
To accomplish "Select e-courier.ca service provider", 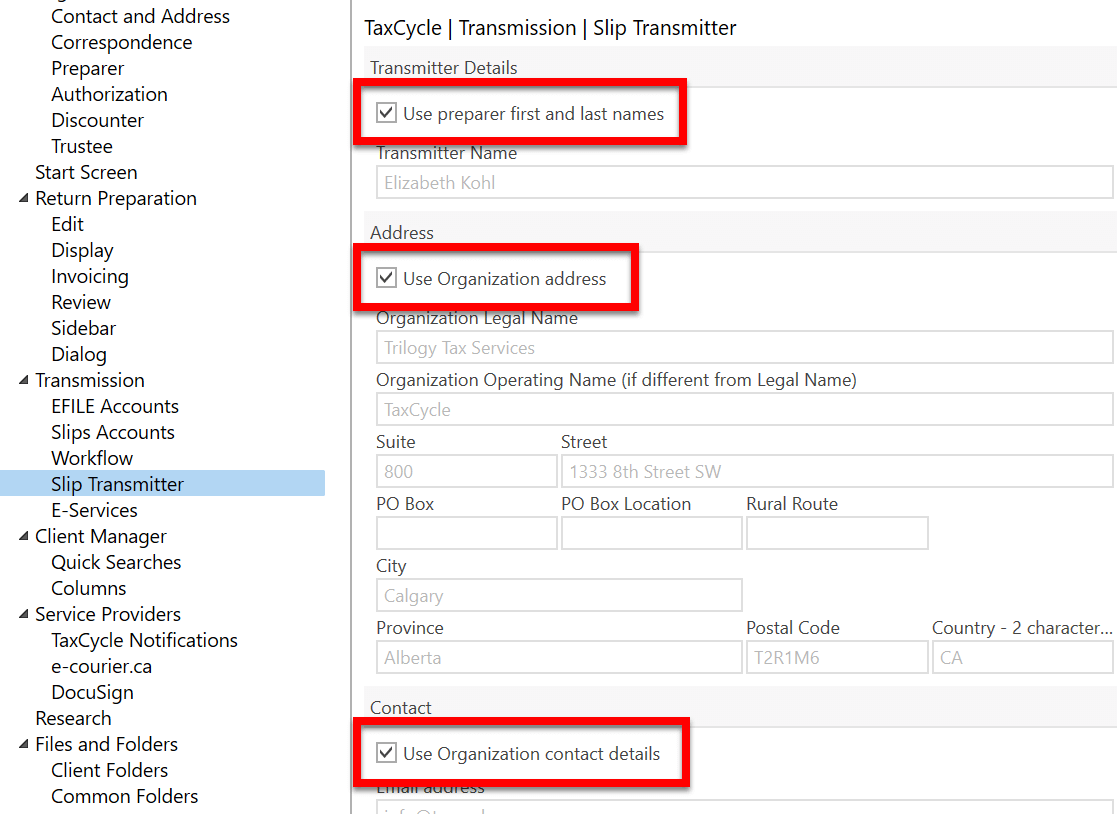I will pyautogui.click(x=101, y=667).
